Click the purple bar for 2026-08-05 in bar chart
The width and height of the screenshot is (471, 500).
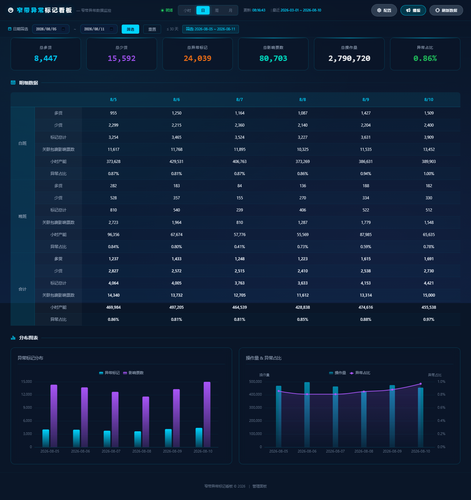[x=54, y=416]
